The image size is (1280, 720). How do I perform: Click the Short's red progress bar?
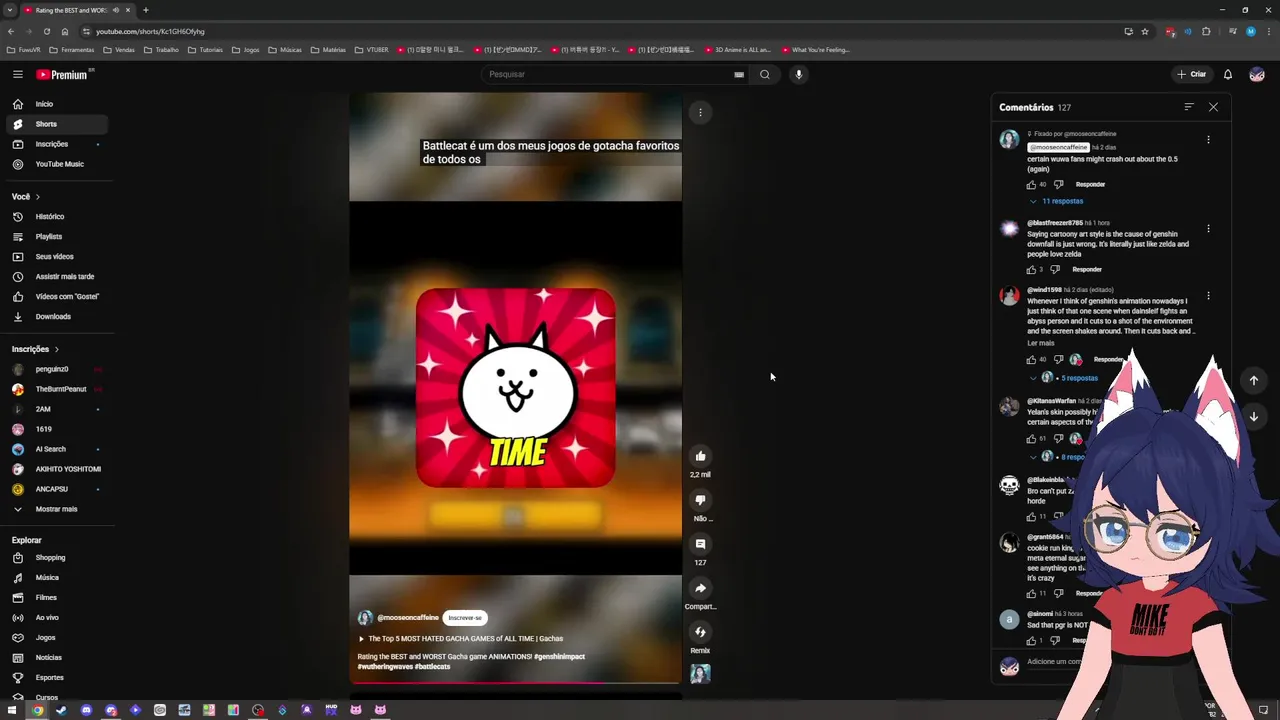click(x=515, y=684)
